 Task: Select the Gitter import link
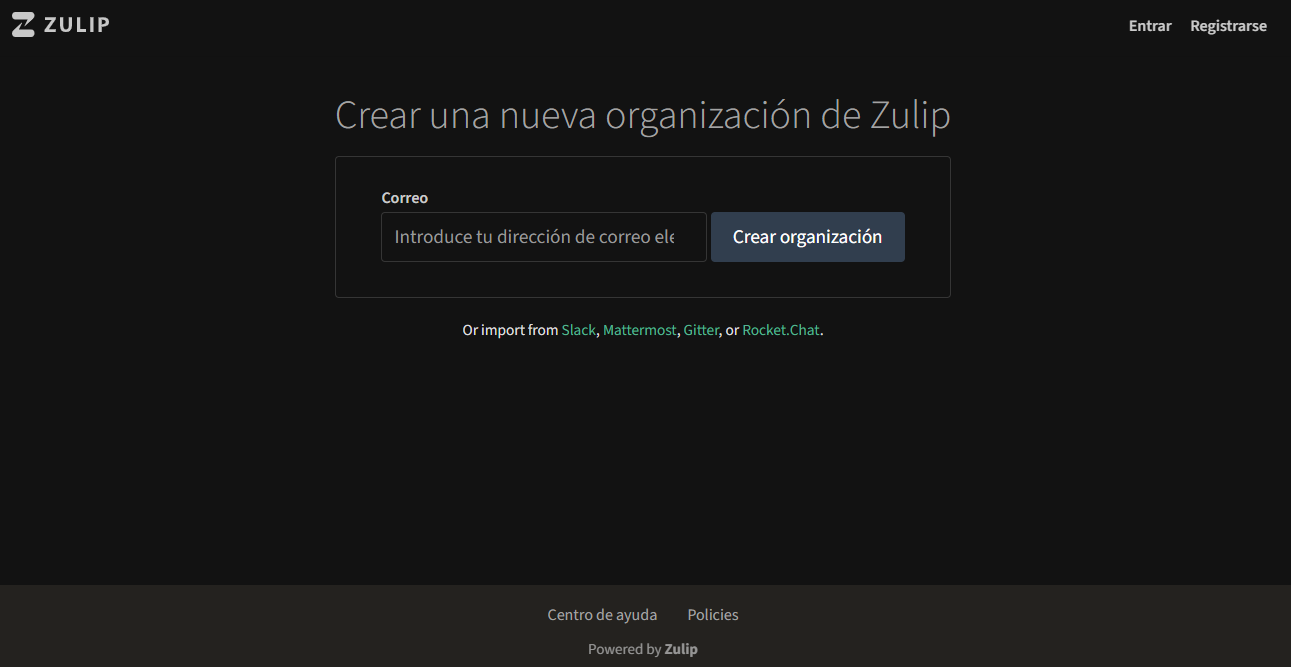pos(701,330)
